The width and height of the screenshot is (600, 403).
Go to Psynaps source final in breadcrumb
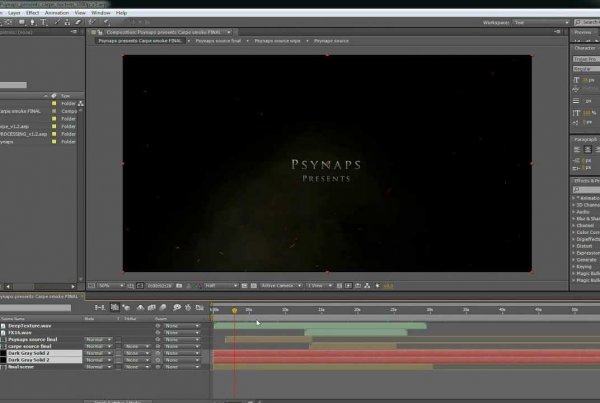[x=218, y=41]
